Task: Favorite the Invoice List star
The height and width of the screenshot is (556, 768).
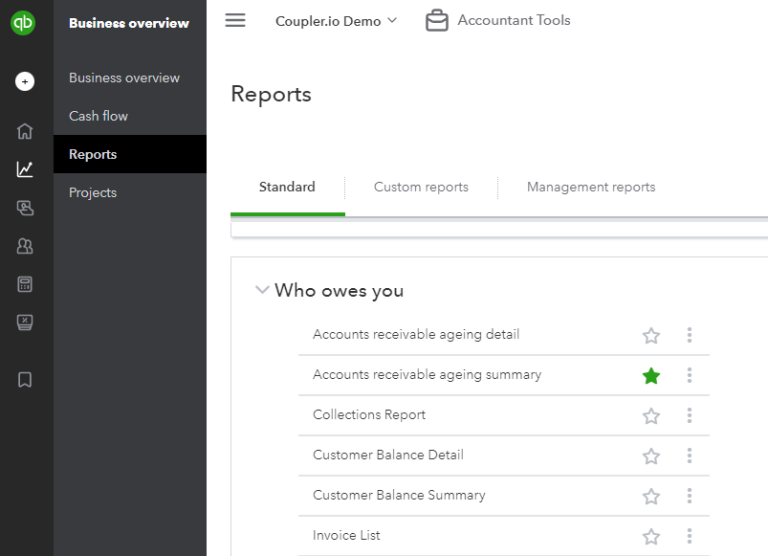Action: point(651,536)
